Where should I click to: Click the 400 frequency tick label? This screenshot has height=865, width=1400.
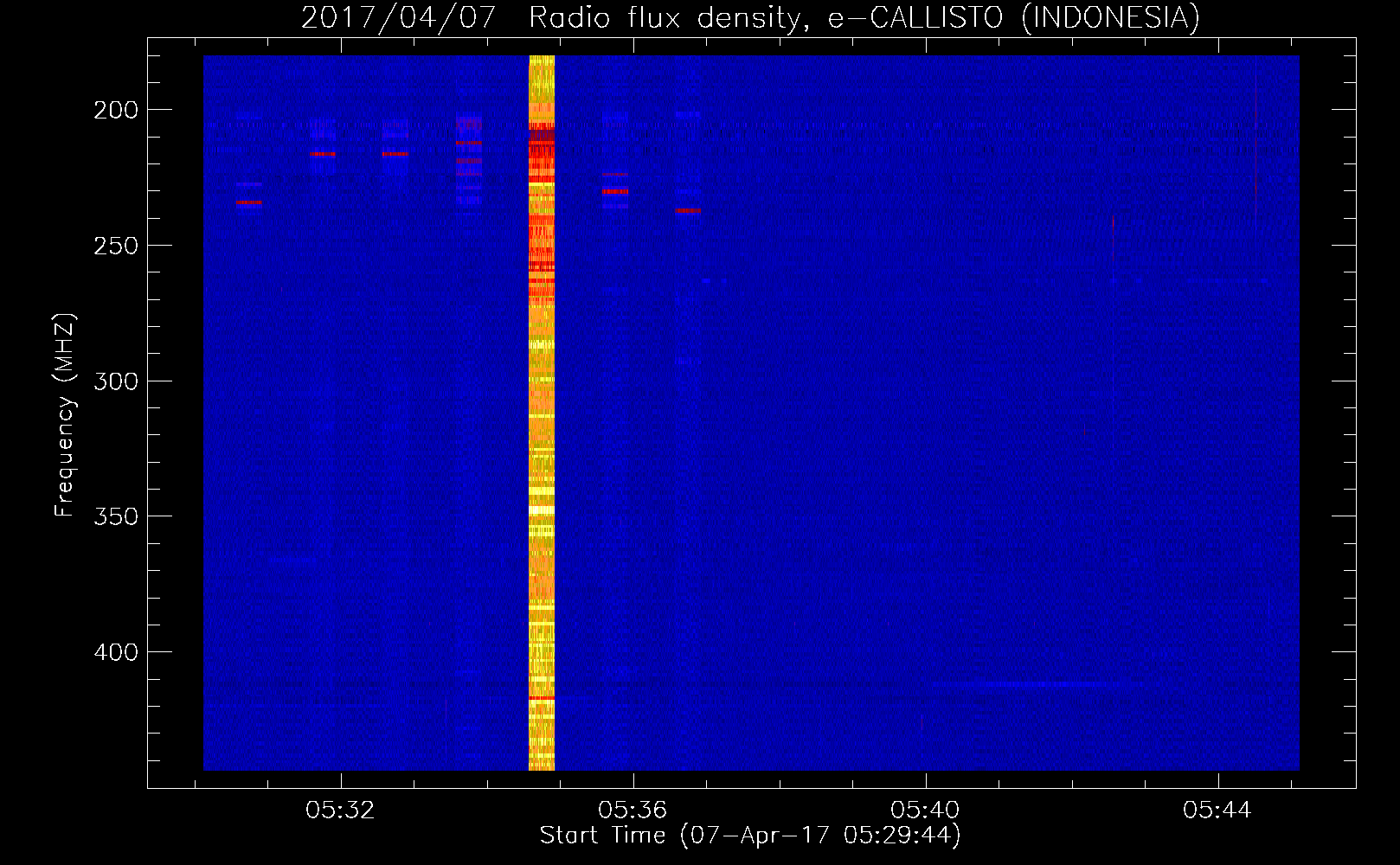click(116, 652)
